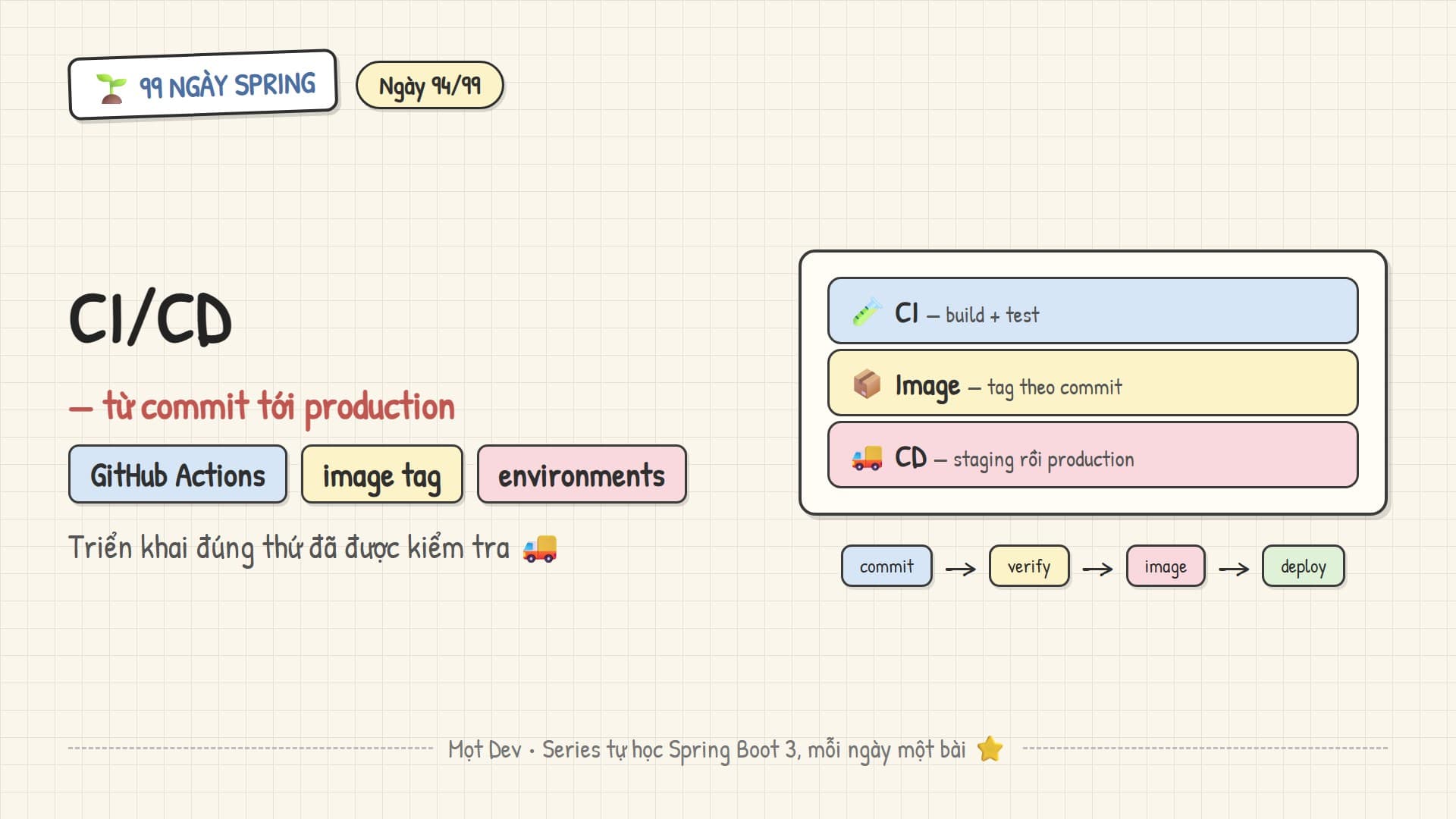
Task: Click the 'commit' step box
Action: click(x=886, y=566)
